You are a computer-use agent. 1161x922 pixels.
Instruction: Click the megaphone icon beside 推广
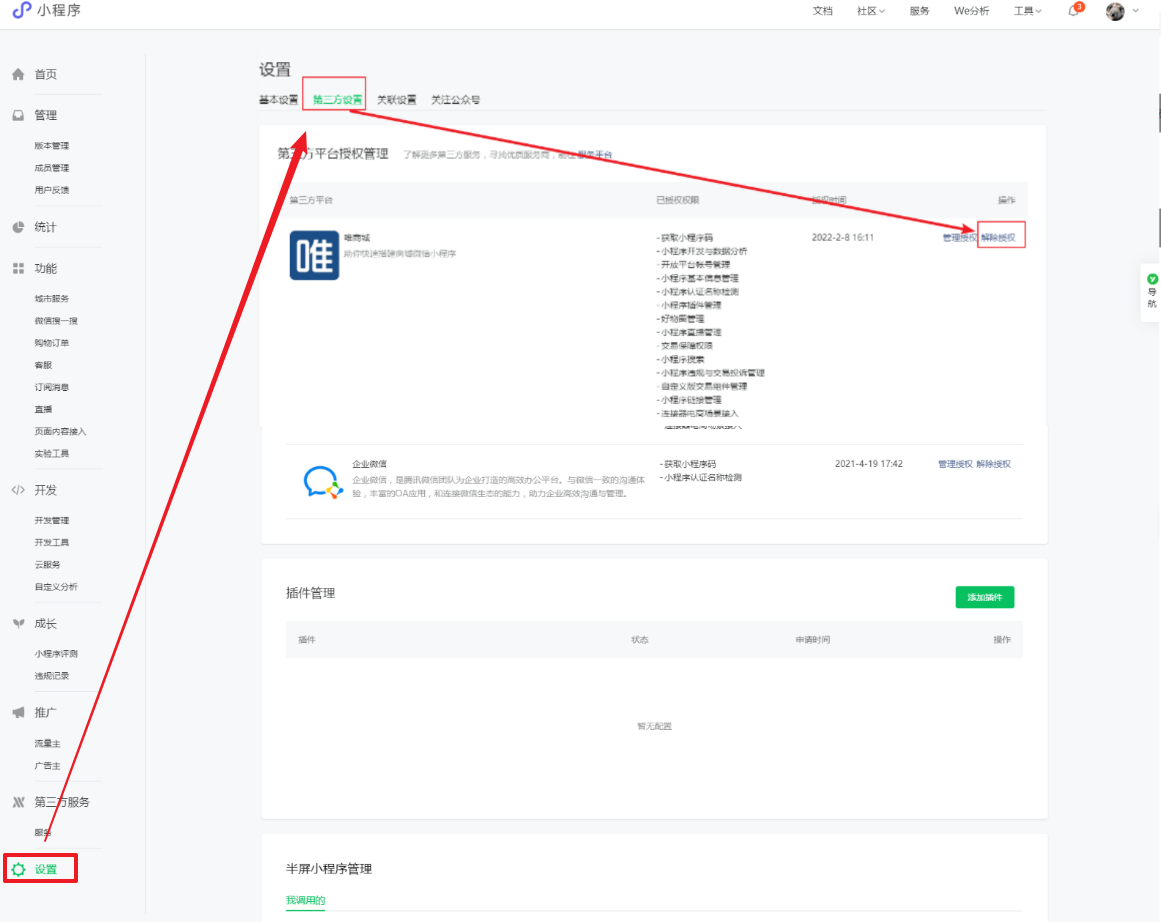tap(18, 713)
